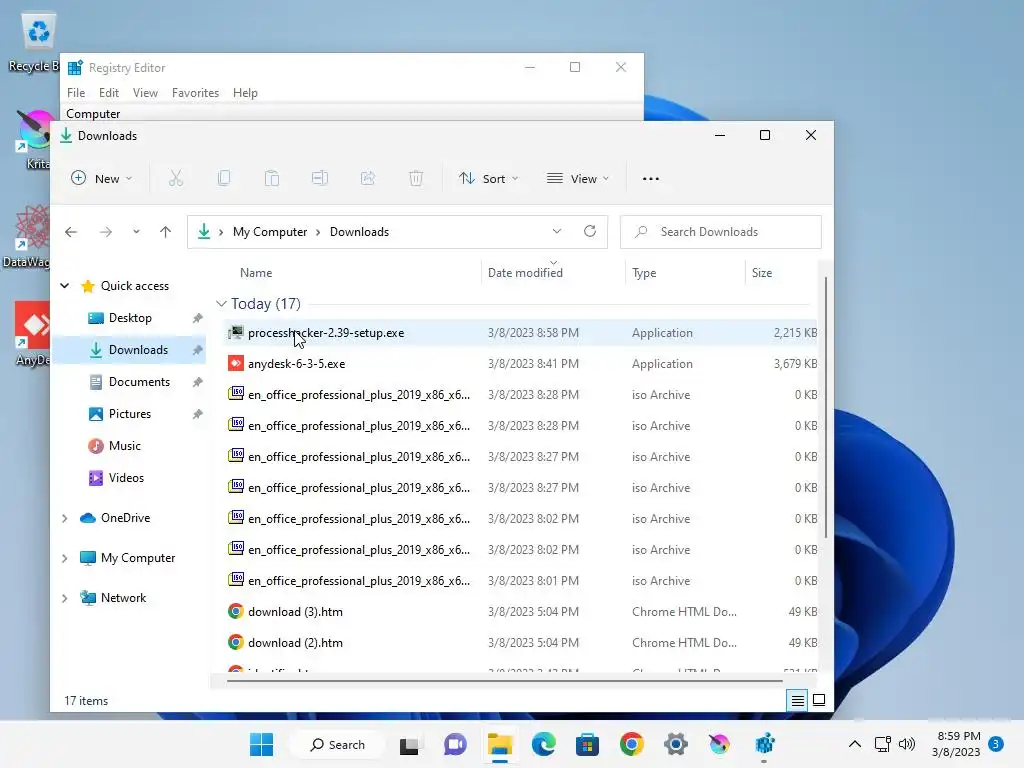Go up one folder level arrow
This screenshot has height=768, width=1024.
click(x=165, y=232)
